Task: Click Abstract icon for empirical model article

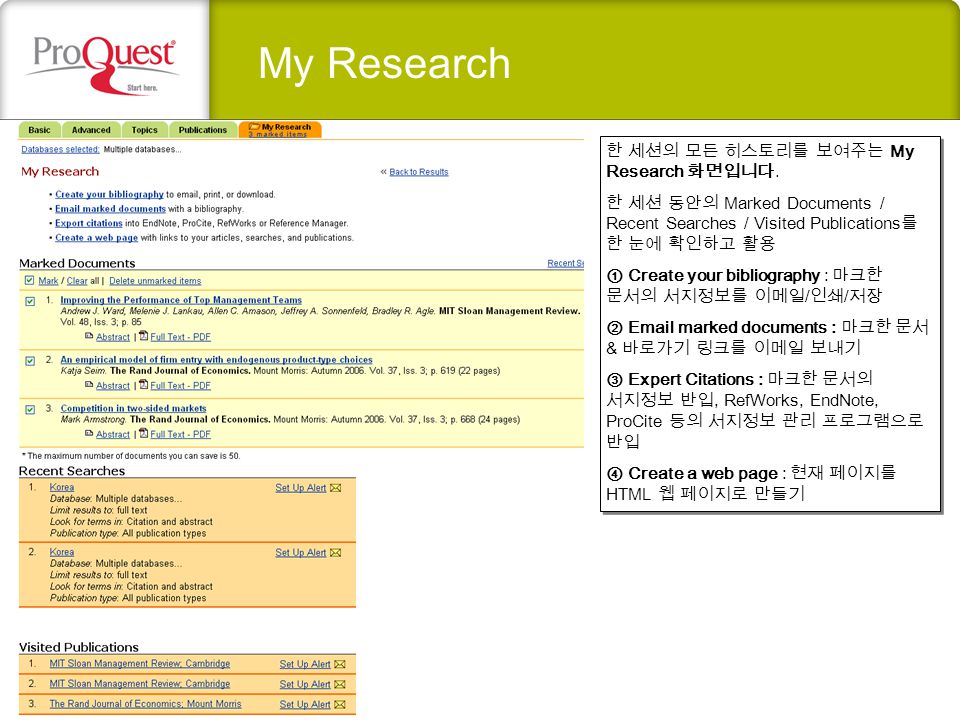Action: pyautogui.click(x=89, y=384)
